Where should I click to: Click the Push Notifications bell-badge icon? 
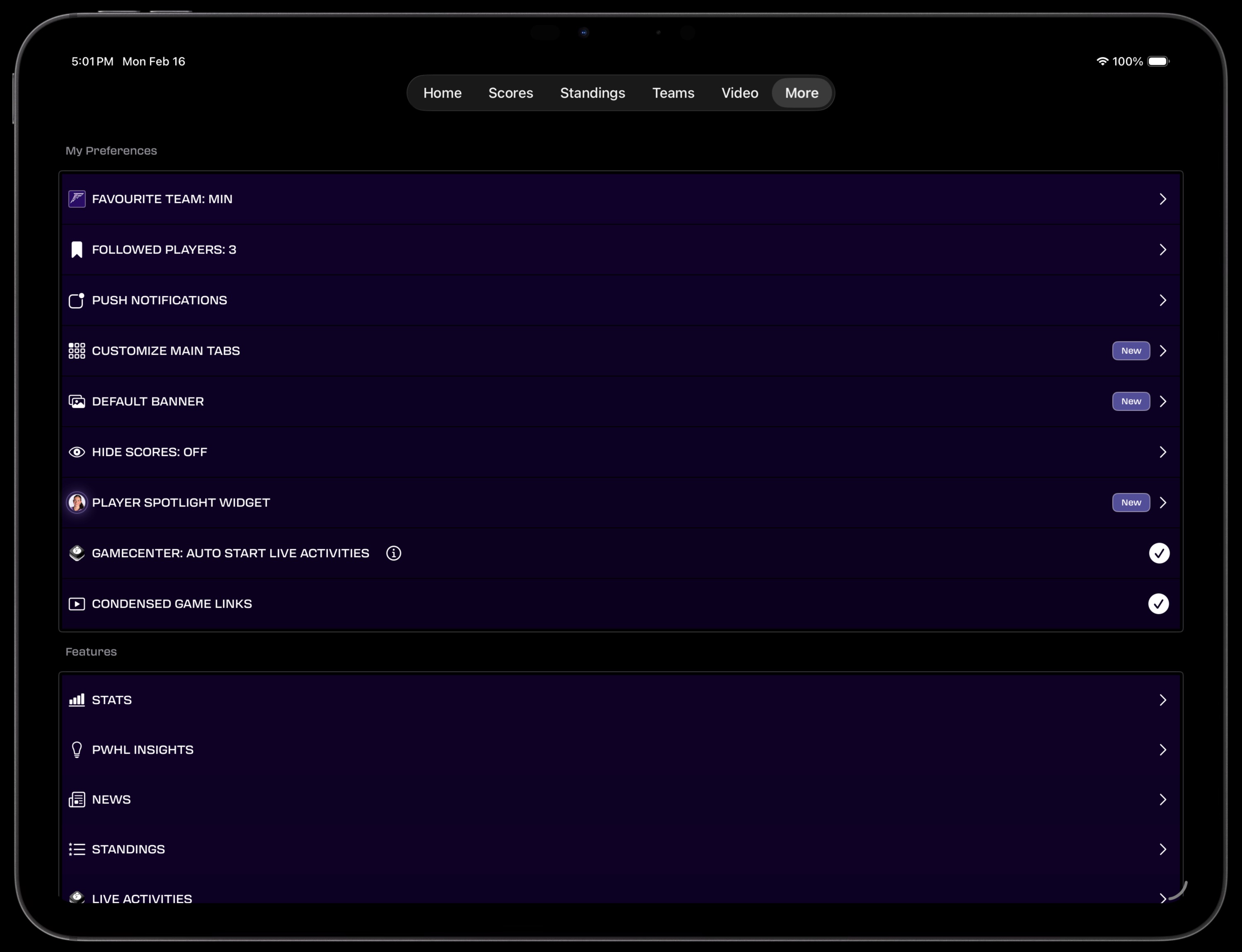pos(77,301)
